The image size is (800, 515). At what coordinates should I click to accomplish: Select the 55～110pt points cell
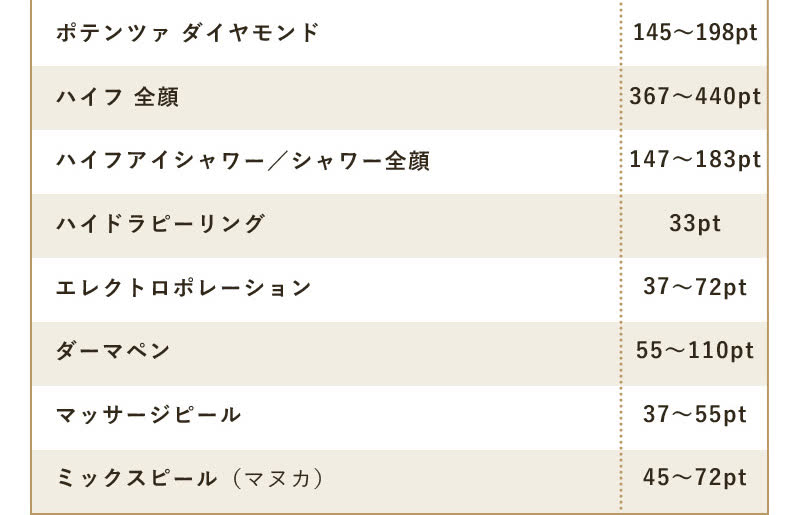click(x=695, y=351)
